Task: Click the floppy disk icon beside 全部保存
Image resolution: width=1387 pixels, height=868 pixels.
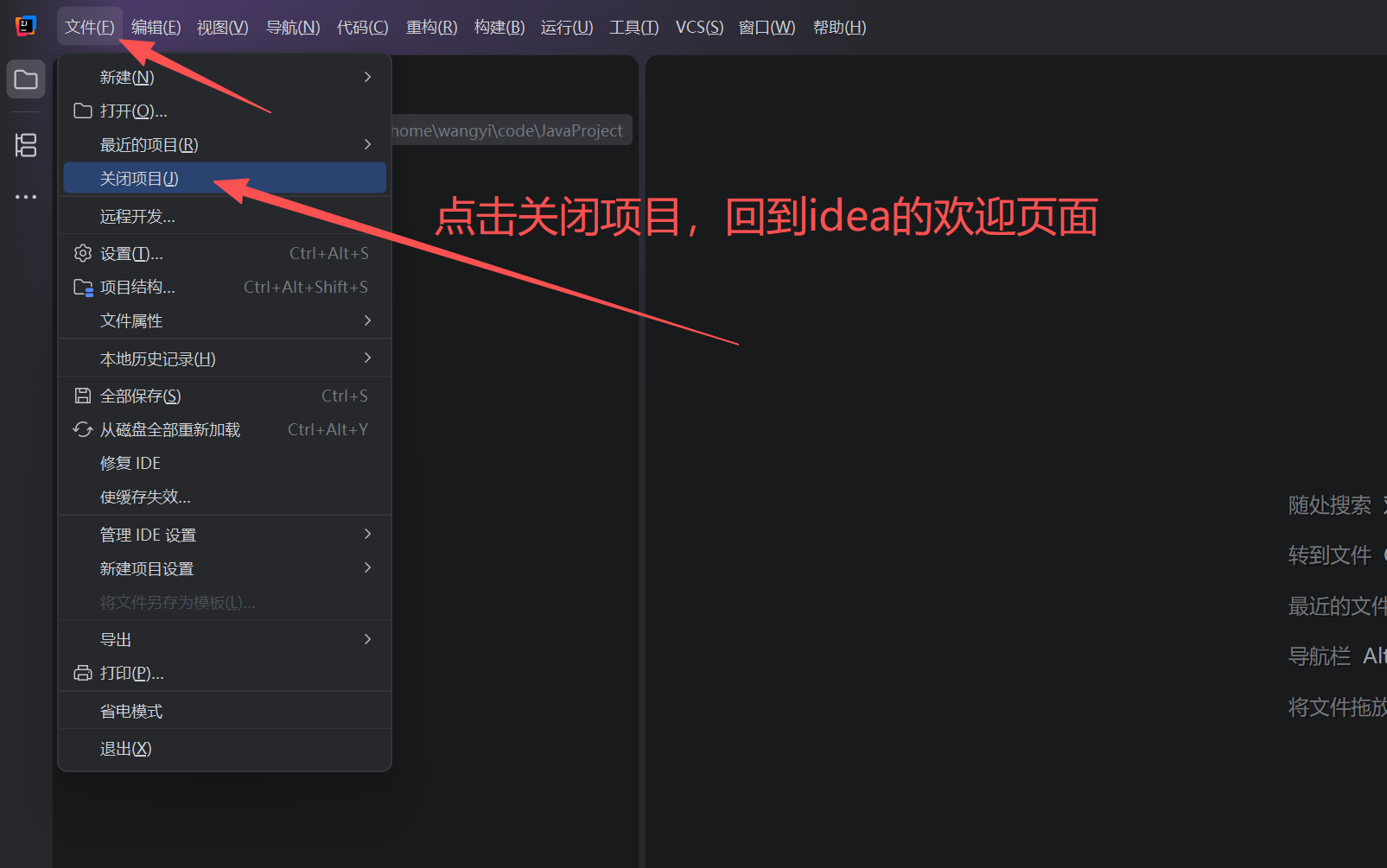Action: (x=82, y=395)
